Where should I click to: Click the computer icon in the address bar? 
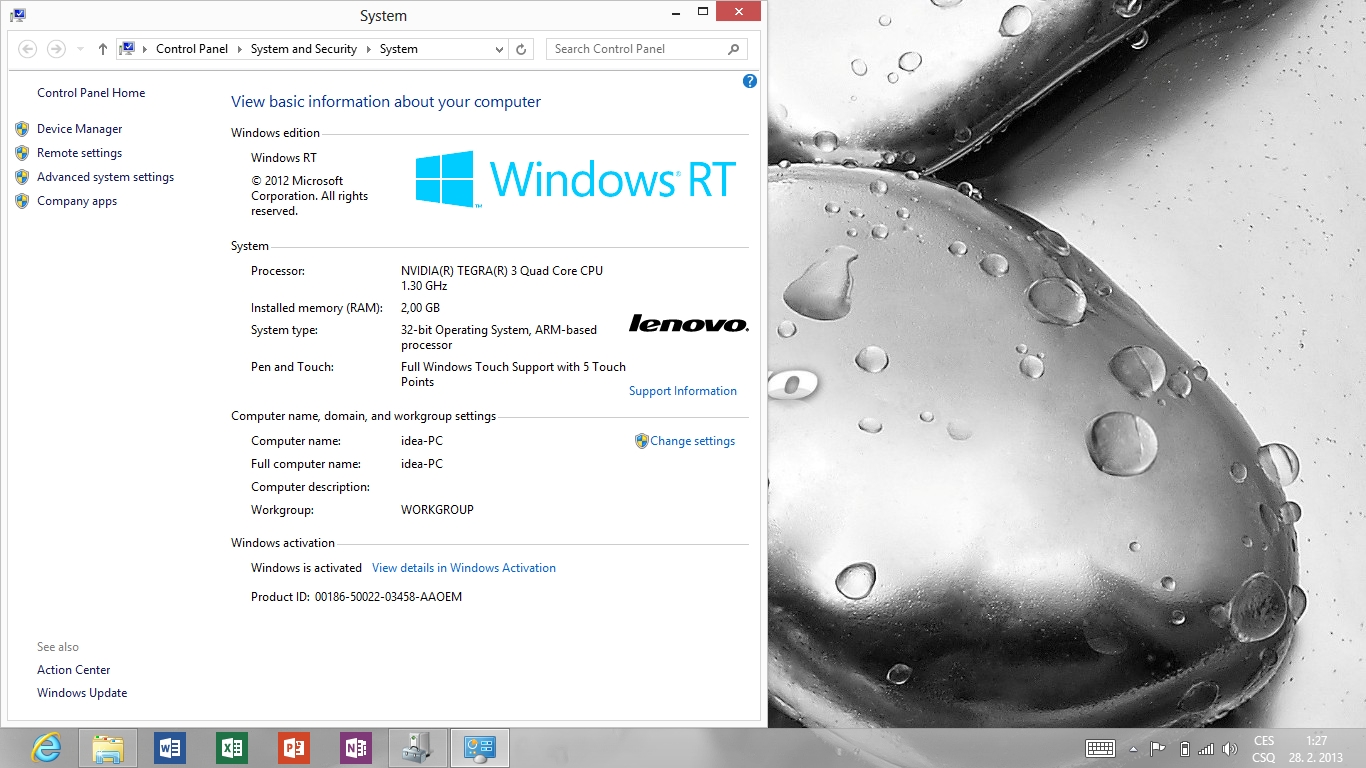click(127, 48)
